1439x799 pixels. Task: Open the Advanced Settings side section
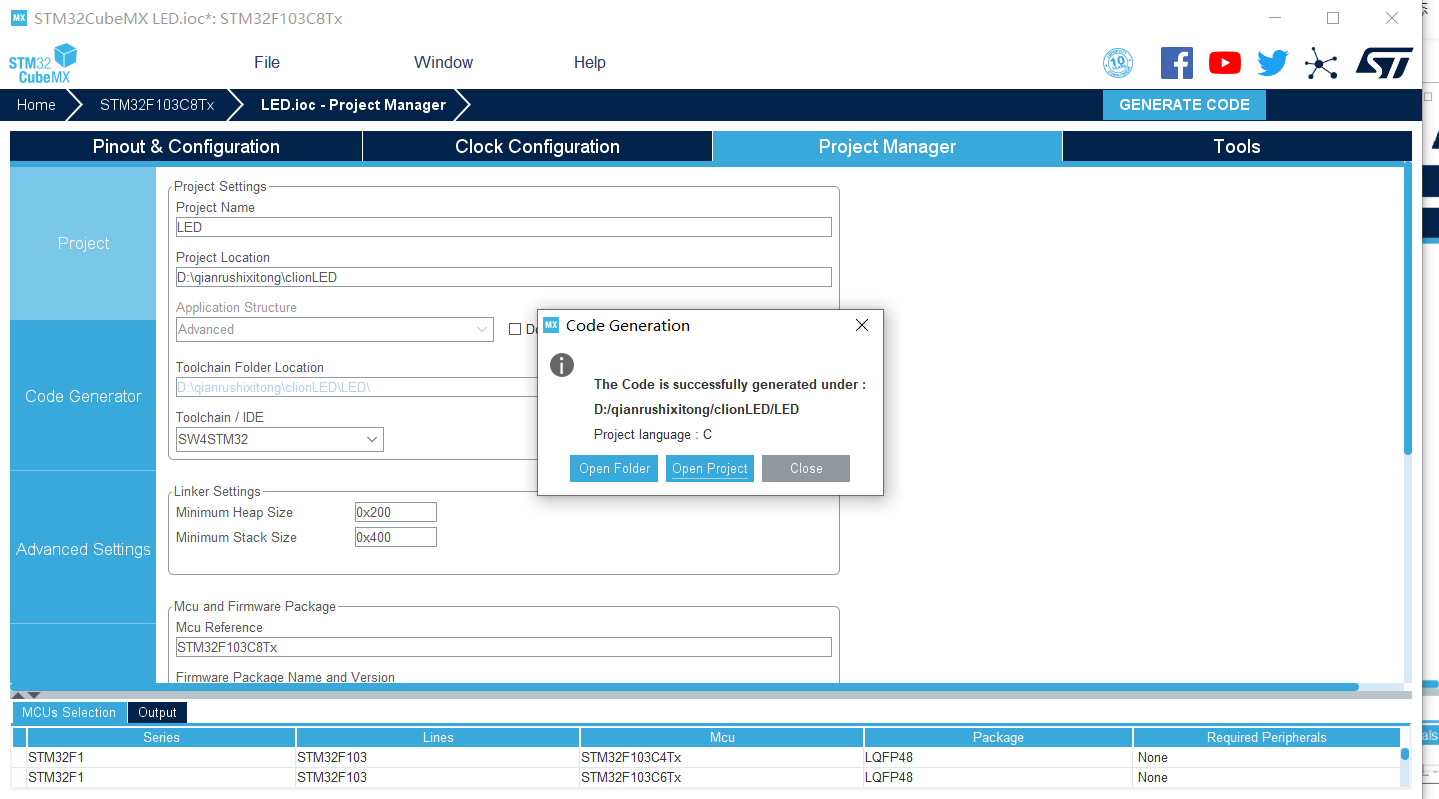click(x=83, y=549)
